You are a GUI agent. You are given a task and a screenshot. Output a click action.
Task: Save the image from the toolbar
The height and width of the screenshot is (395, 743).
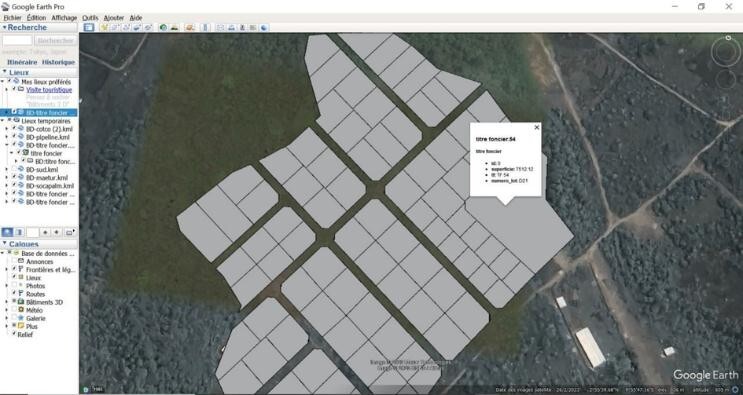pos(242,27)
